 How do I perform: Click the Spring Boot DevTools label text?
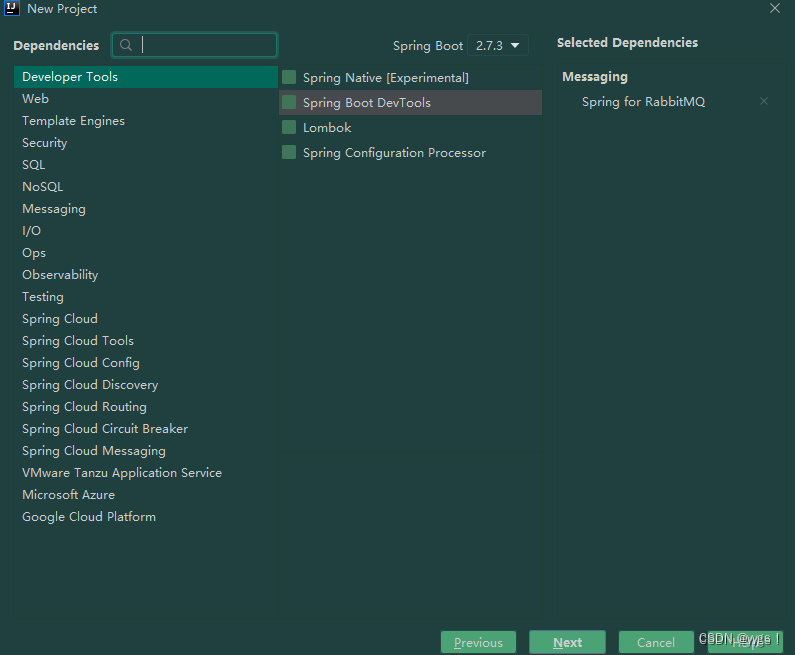click(367, 103)
